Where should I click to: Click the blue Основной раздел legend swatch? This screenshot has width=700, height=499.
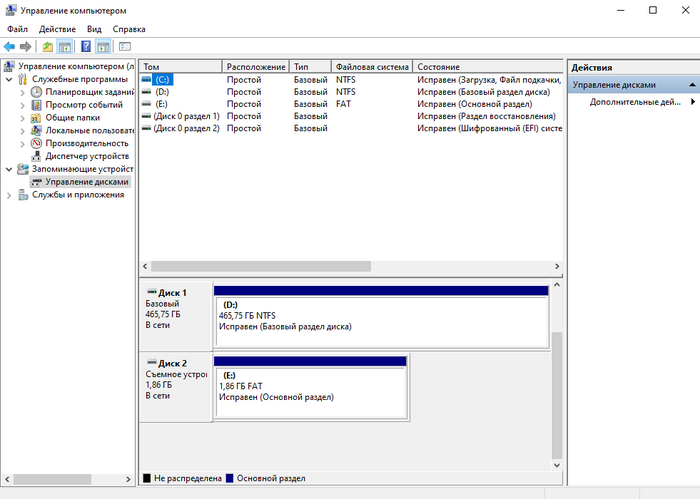231,478
